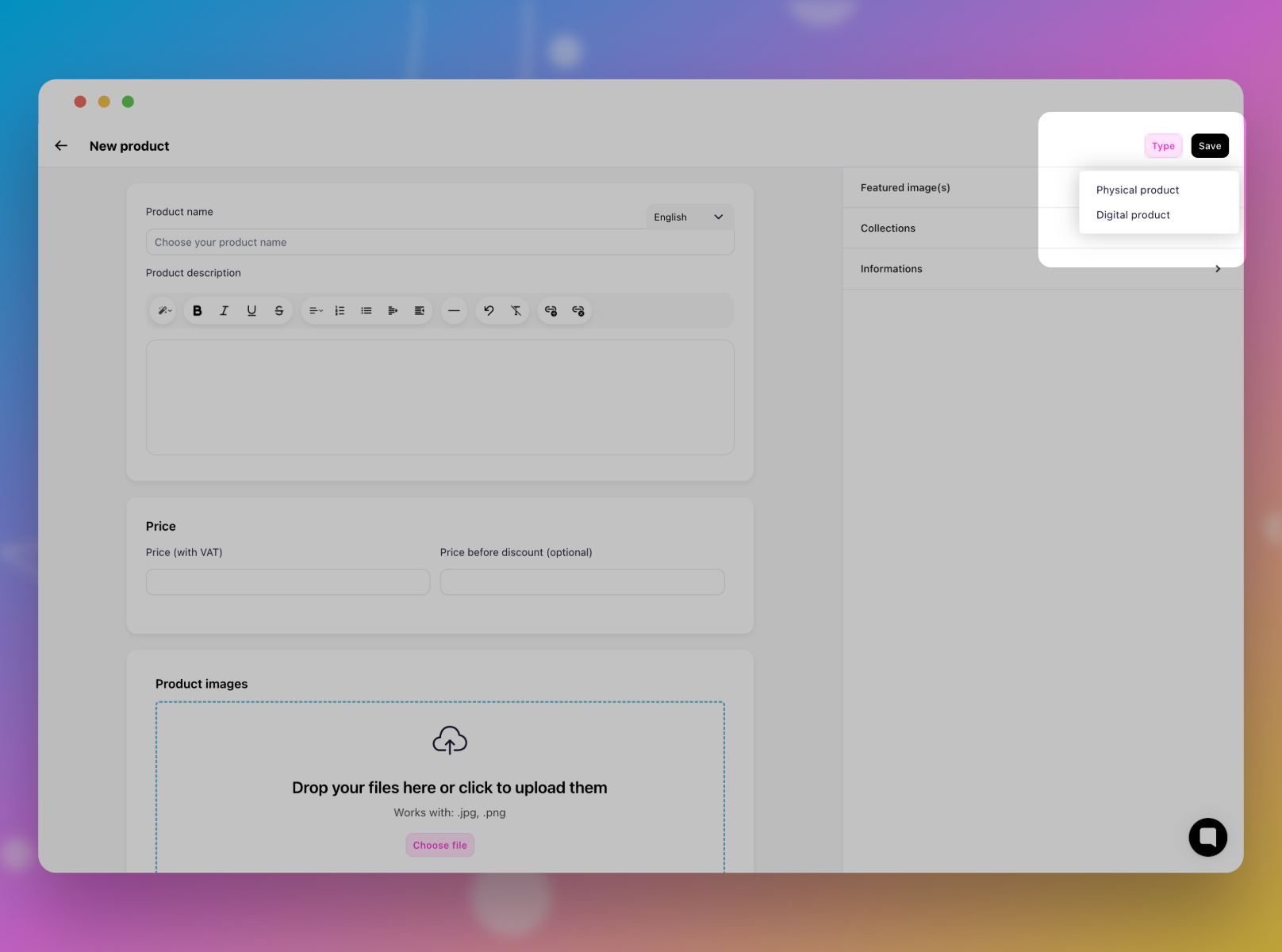Toggle underline text formatting

point(251,311)
